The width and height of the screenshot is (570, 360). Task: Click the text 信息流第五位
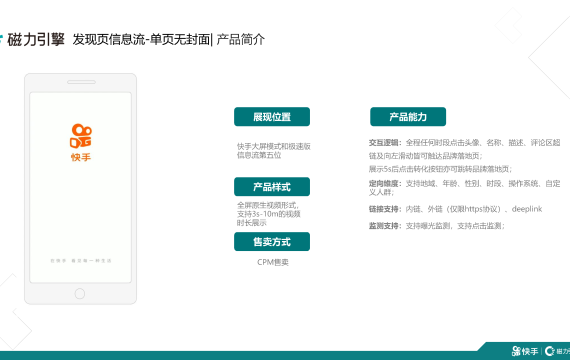pos(259,155)
